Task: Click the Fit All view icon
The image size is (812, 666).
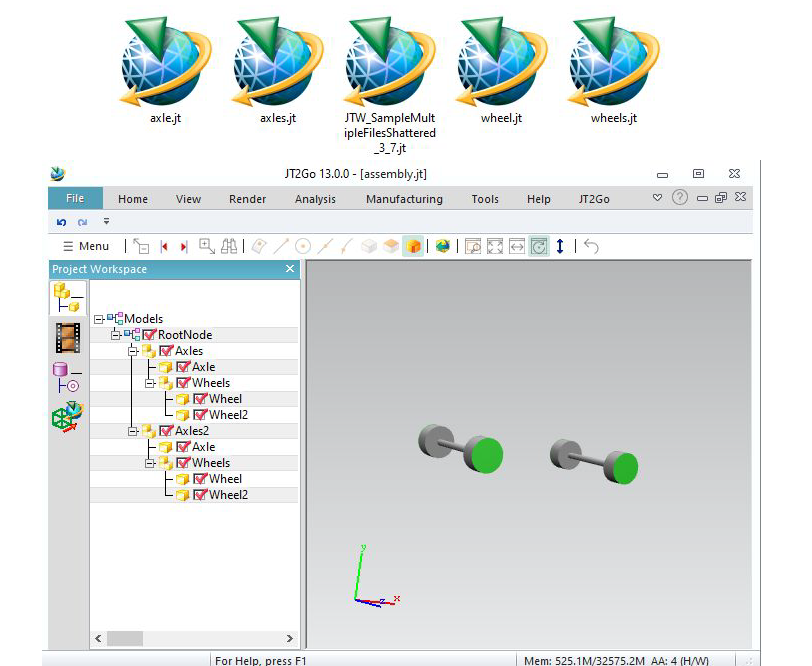Action: 495,246
